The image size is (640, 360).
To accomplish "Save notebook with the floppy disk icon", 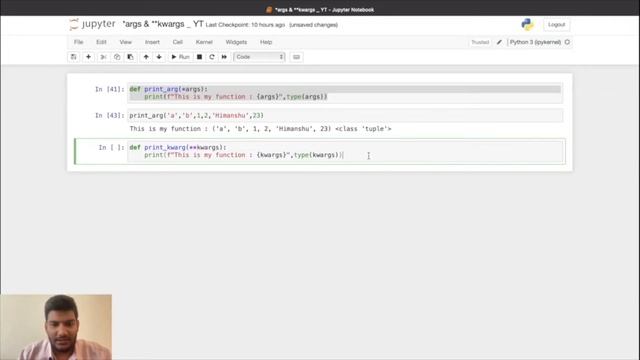I will click(73, 57).
